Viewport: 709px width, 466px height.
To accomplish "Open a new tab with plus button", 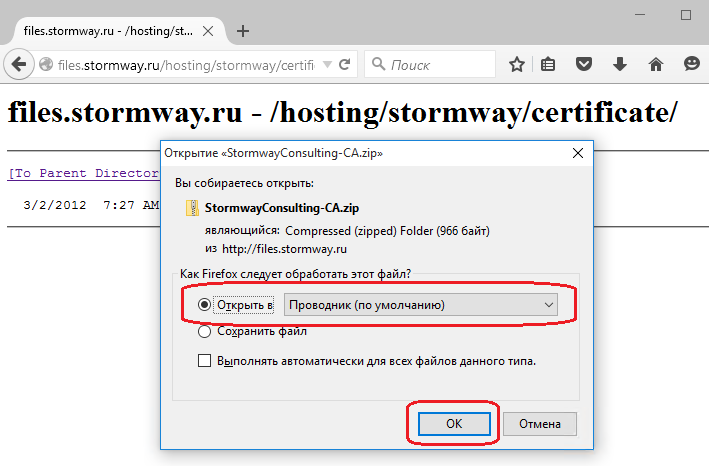I will [x=243, y=31].
